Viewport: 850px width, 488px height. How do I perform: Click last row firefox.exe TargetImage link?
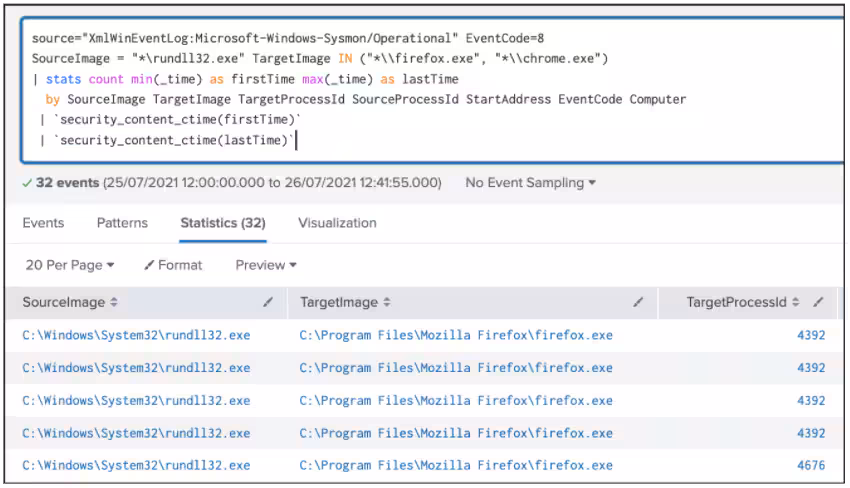pyautogui.click(x=455, y=466)
